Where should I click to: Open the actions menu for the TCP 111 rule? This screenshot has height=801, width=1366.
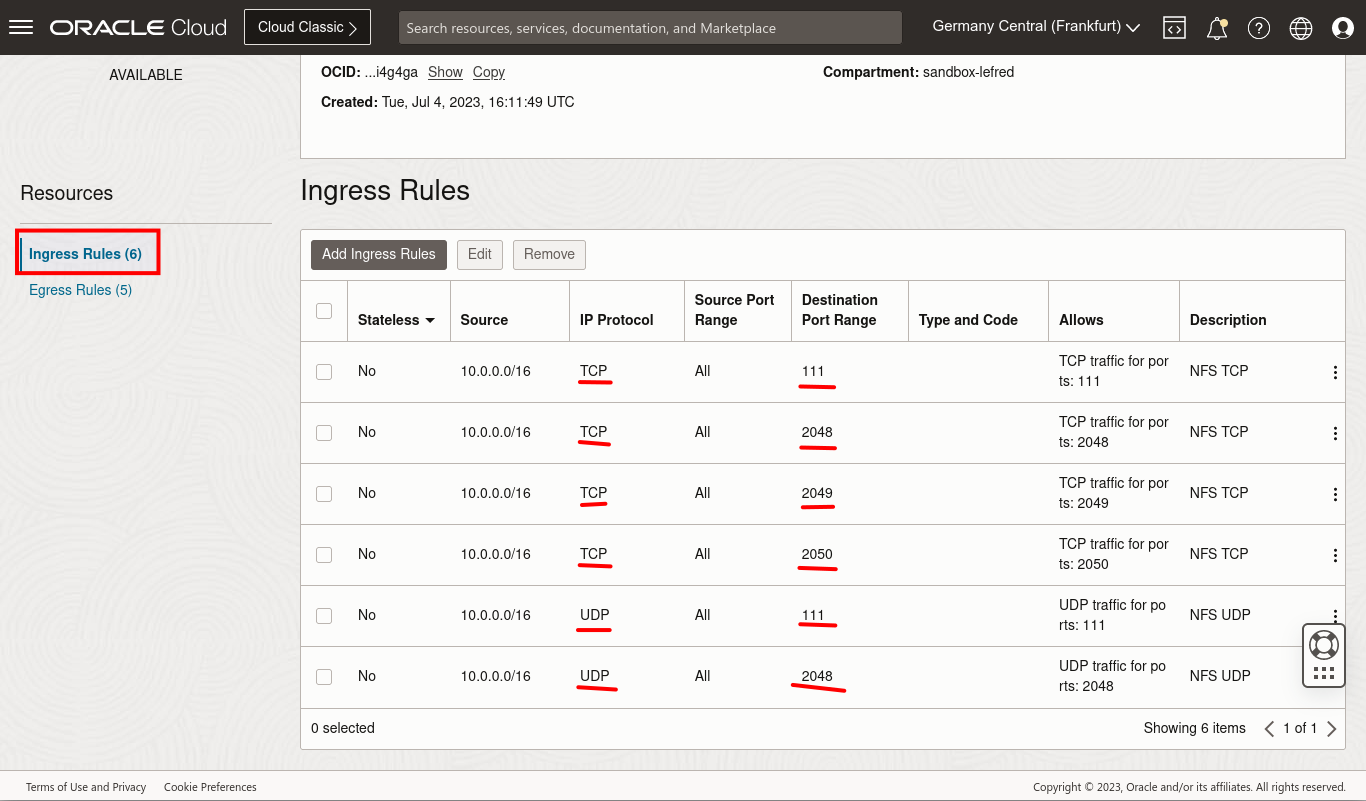(1335, 371)
